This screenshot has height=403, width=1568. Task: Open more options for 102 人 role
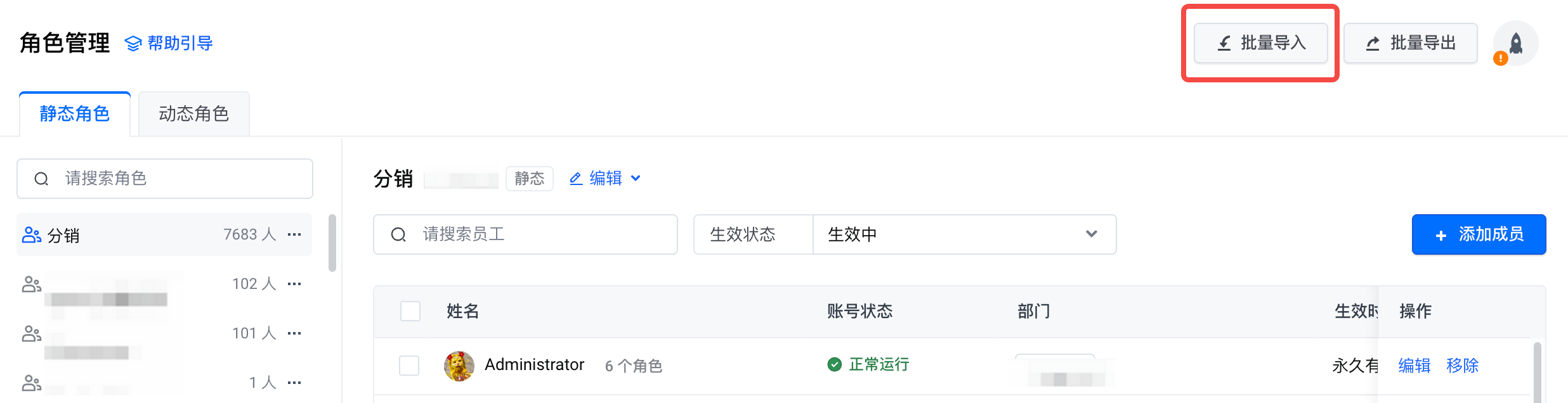click(294, 284)
